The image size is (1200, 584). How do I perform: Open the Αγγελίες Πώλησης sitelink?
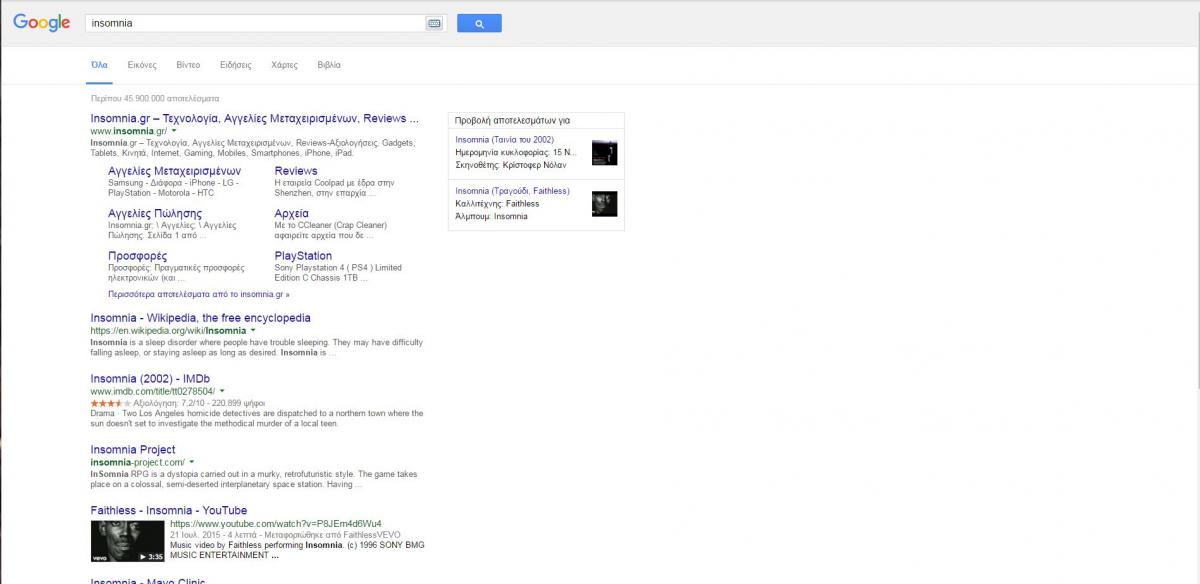pos(155,213)
